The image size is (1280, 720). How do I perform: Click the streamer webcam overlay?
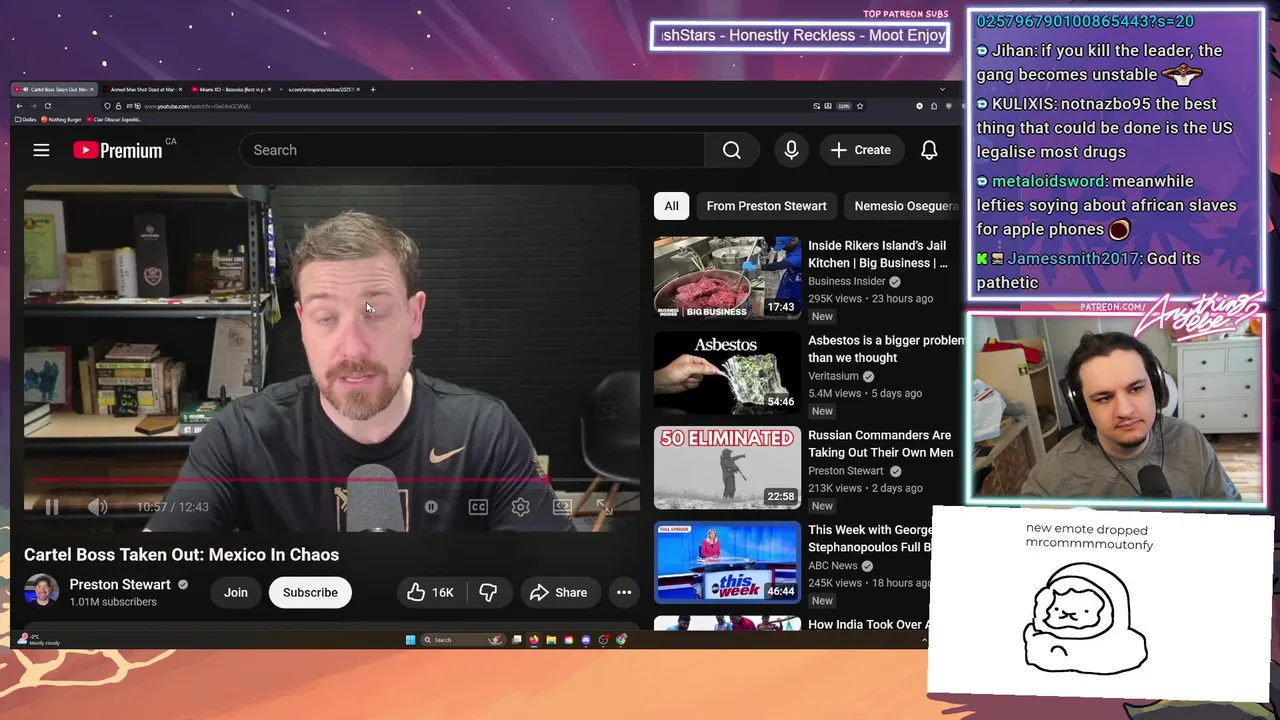1116,406
